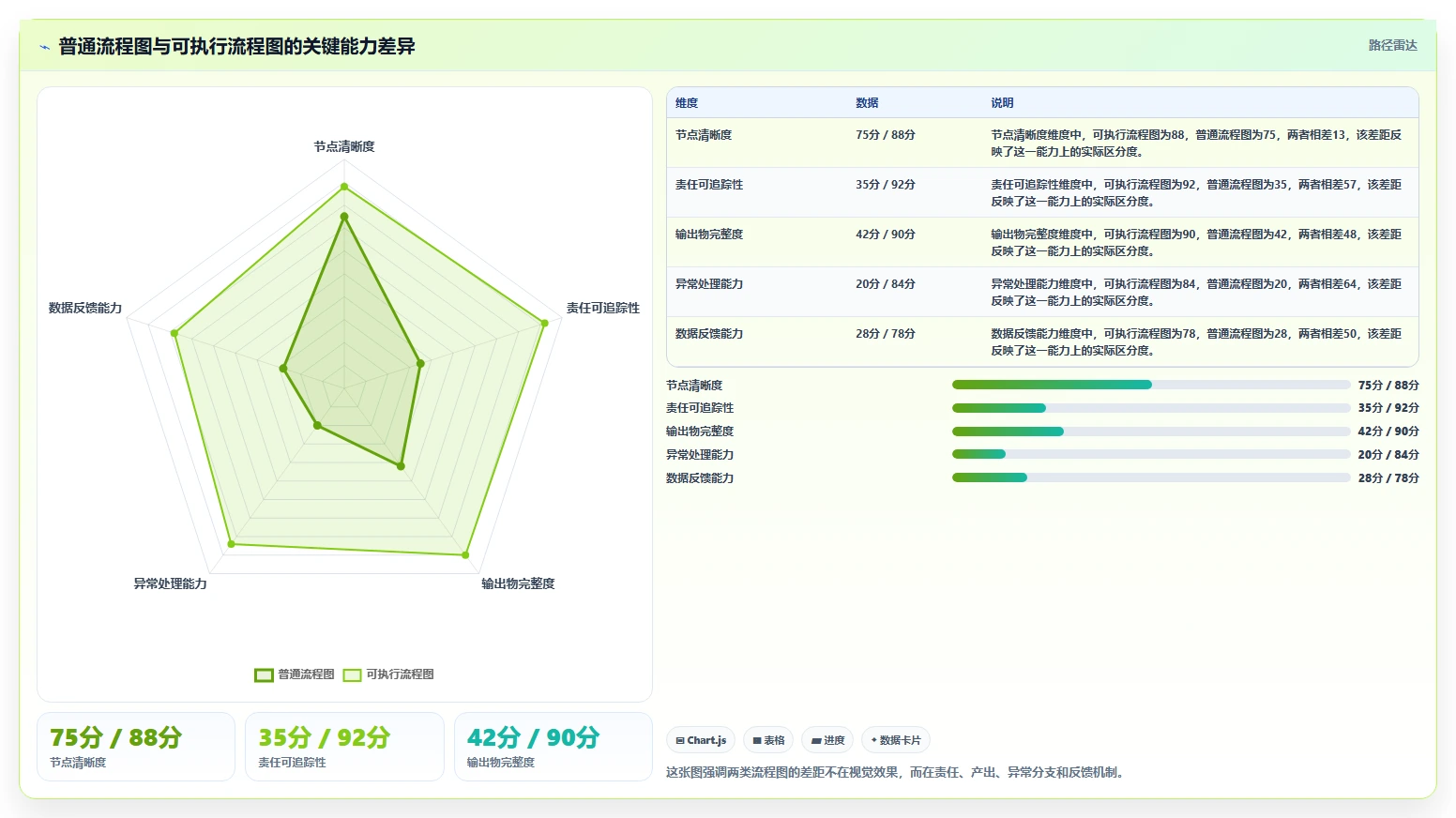
Task: Click the 42分 / 90分 table cell
Action: click(x=885, y=235)
